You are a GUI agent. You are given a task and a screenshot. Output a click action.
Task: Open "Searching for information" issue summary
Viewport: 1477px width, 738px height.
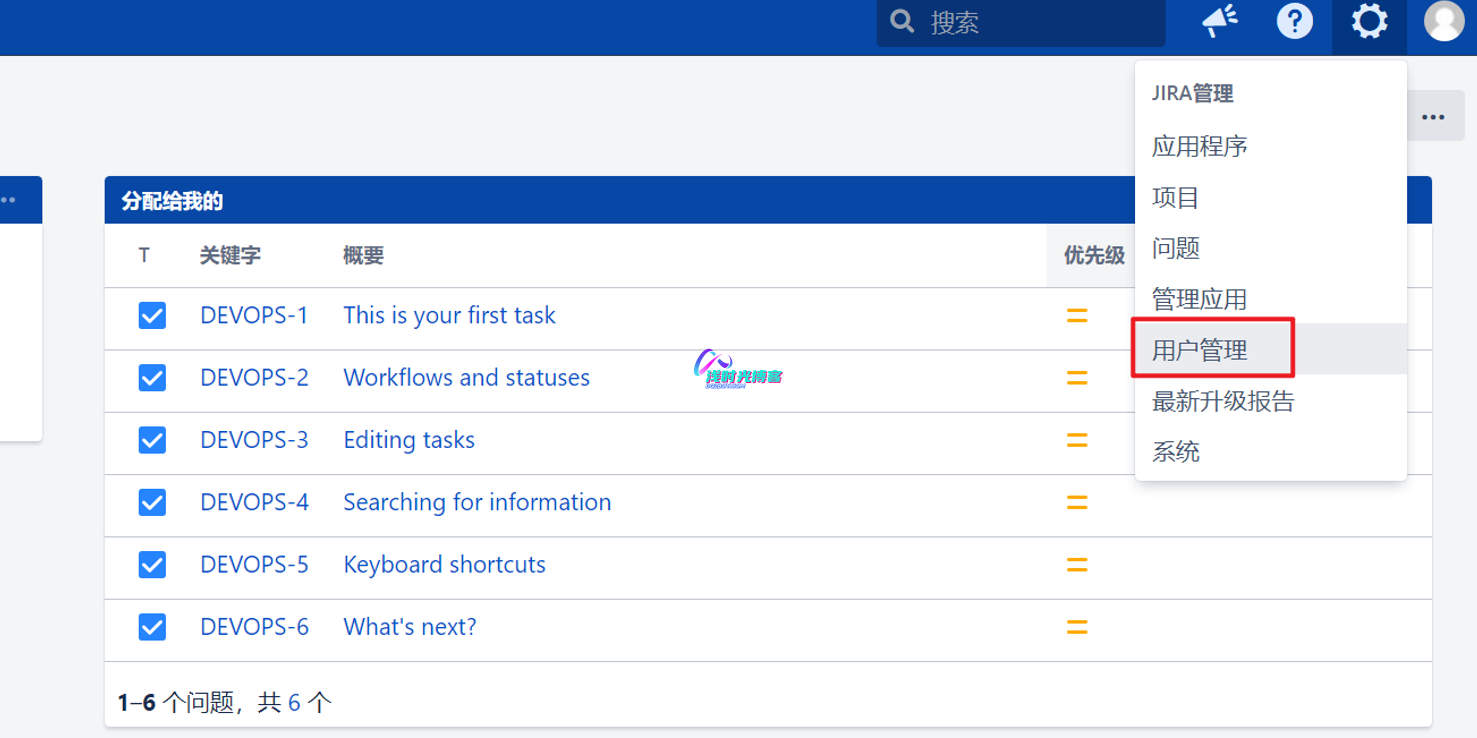477,503
